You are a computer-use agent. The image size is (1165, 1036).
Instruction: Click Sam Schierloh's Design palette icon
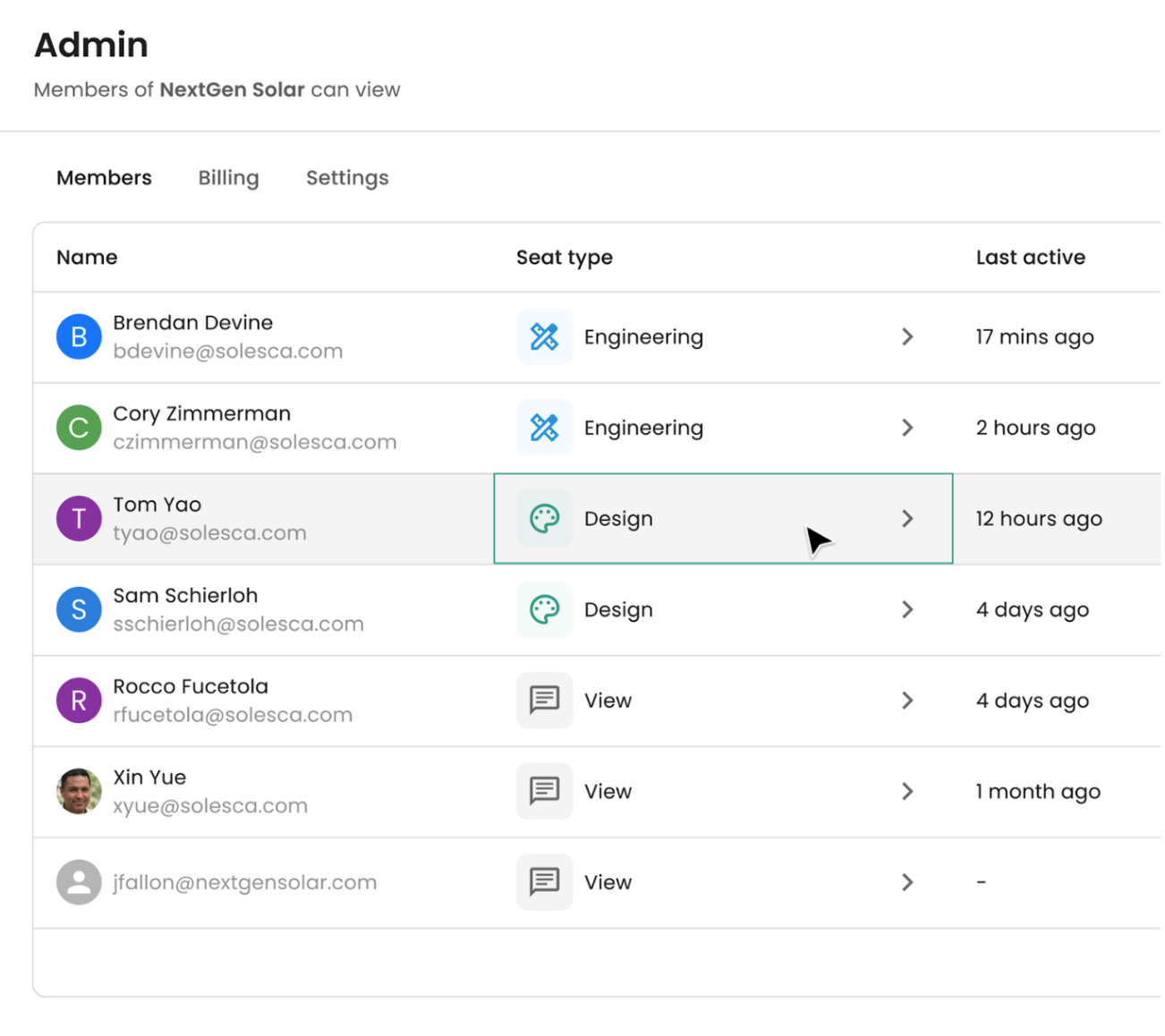pos(544,610)
